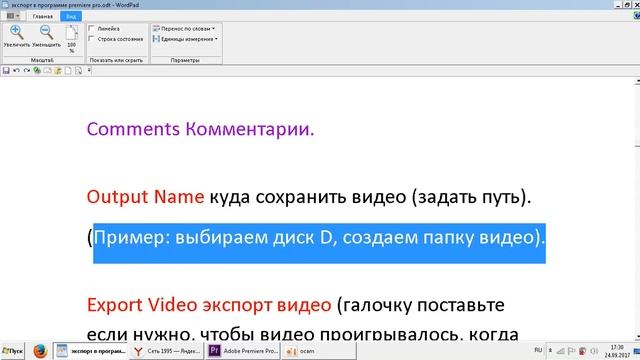Switch to WordPad taskbar button экспорт в програм...

click(92, 351)
